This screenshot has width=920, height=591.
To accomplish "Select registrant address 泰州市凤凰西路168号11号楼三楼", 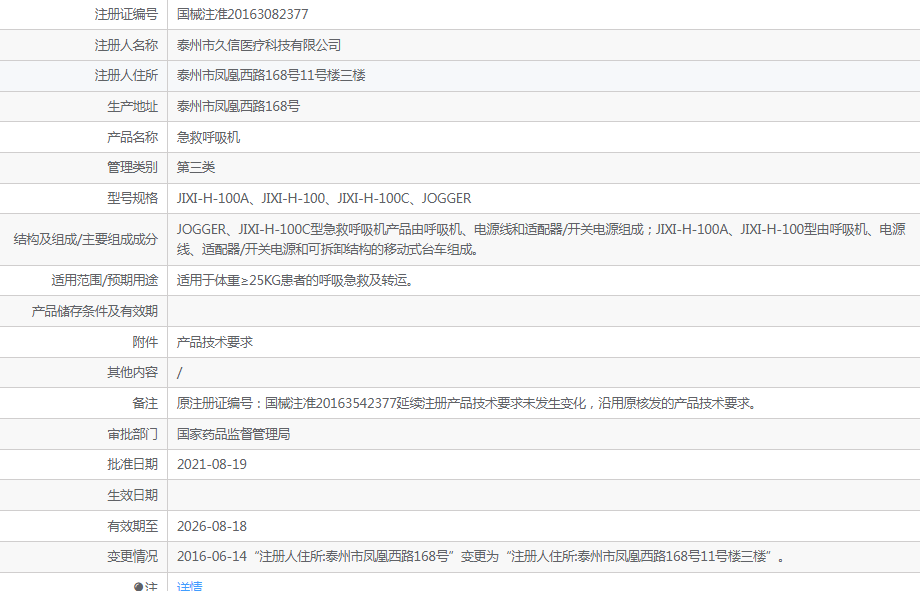I will tap(271, 75).
